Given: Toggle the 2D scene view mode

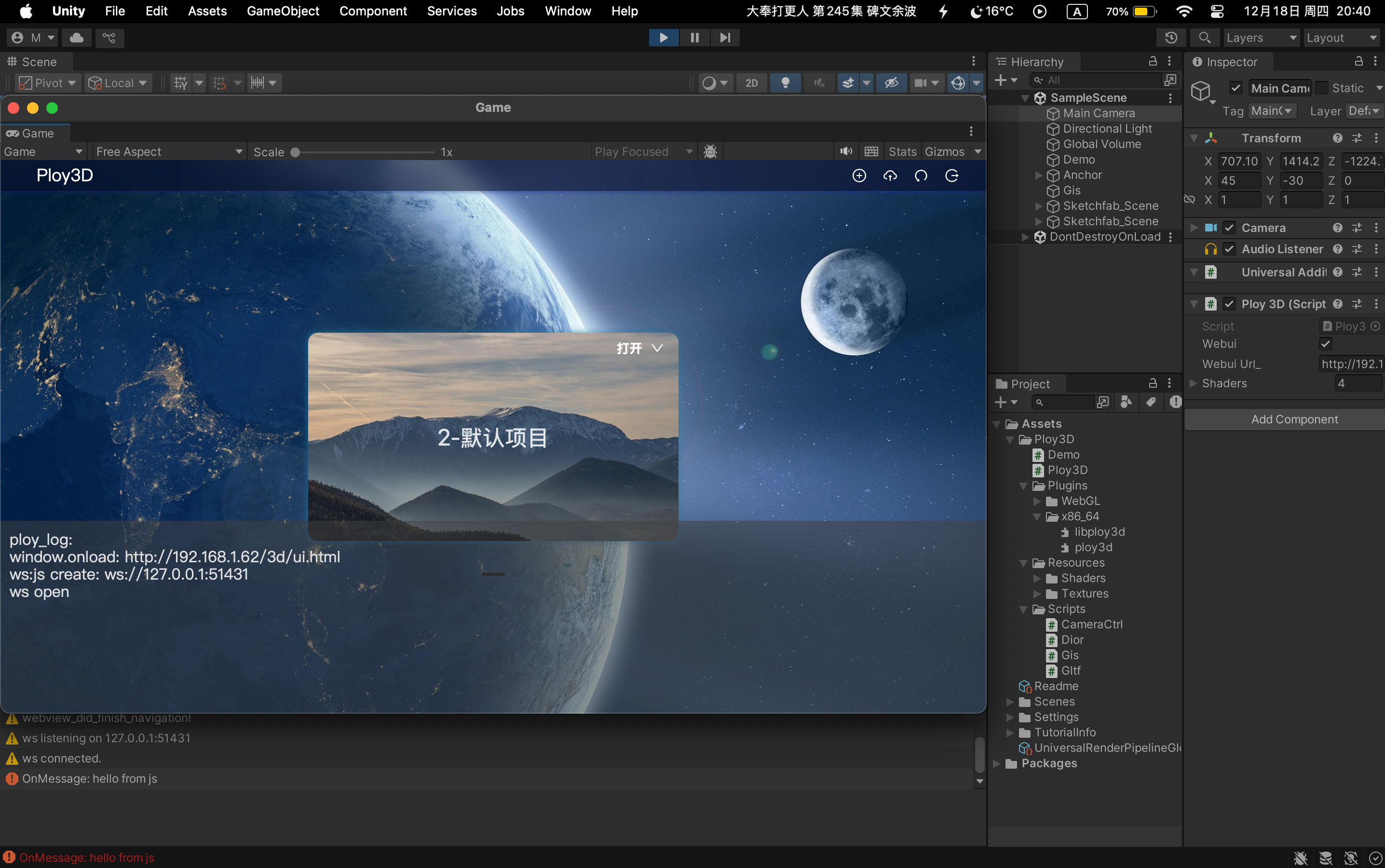Looking at the screenshot, I should tap(751, 82).
